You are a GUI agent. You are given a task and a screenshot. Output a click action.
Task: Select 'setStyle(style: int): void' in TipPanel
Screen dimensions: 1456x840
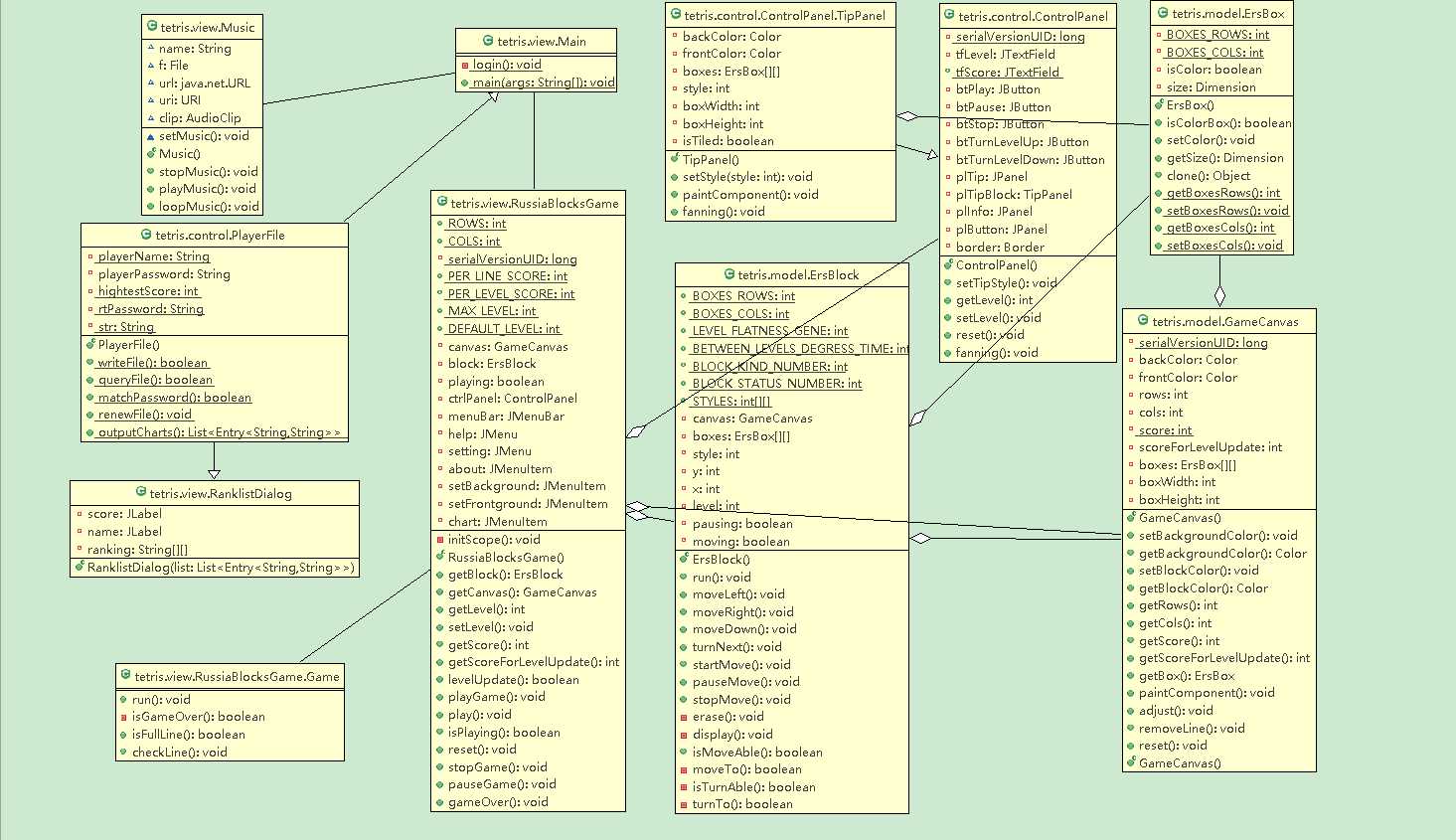click(x=747, y=177)
